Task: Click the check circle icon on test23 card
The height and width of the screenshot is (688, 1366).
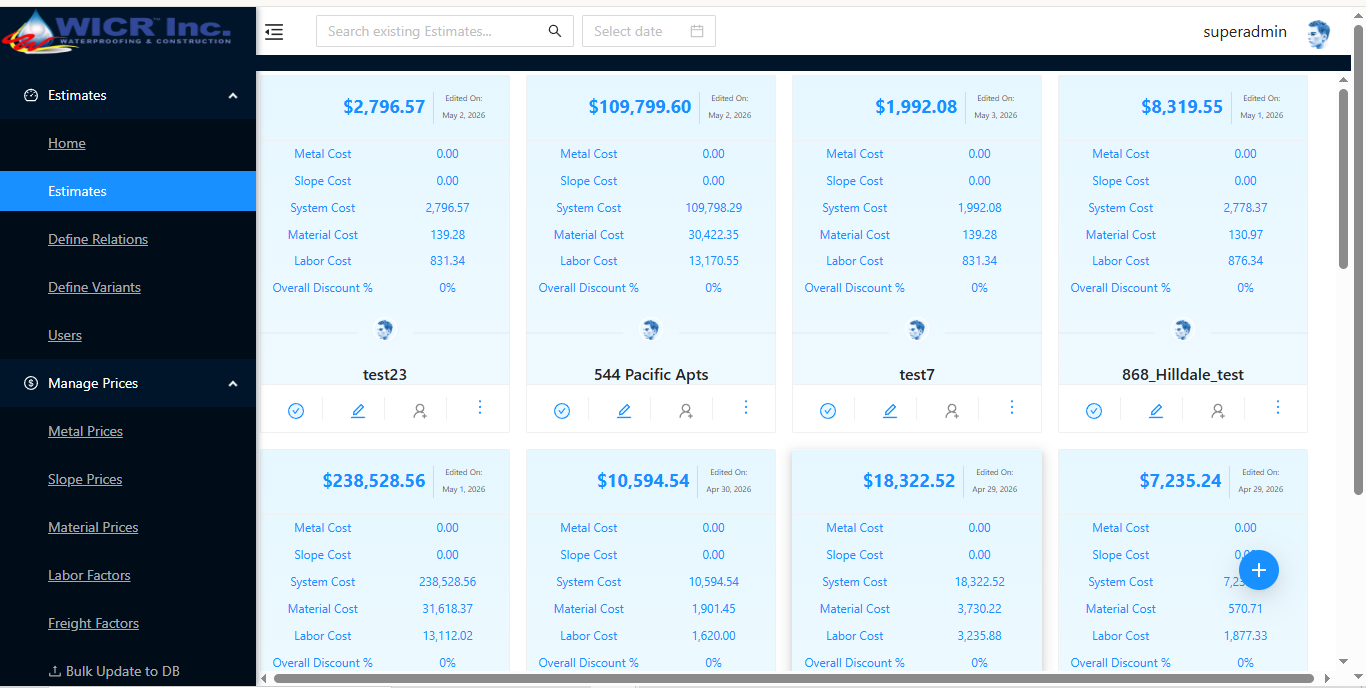Action: tap(296, 411)
